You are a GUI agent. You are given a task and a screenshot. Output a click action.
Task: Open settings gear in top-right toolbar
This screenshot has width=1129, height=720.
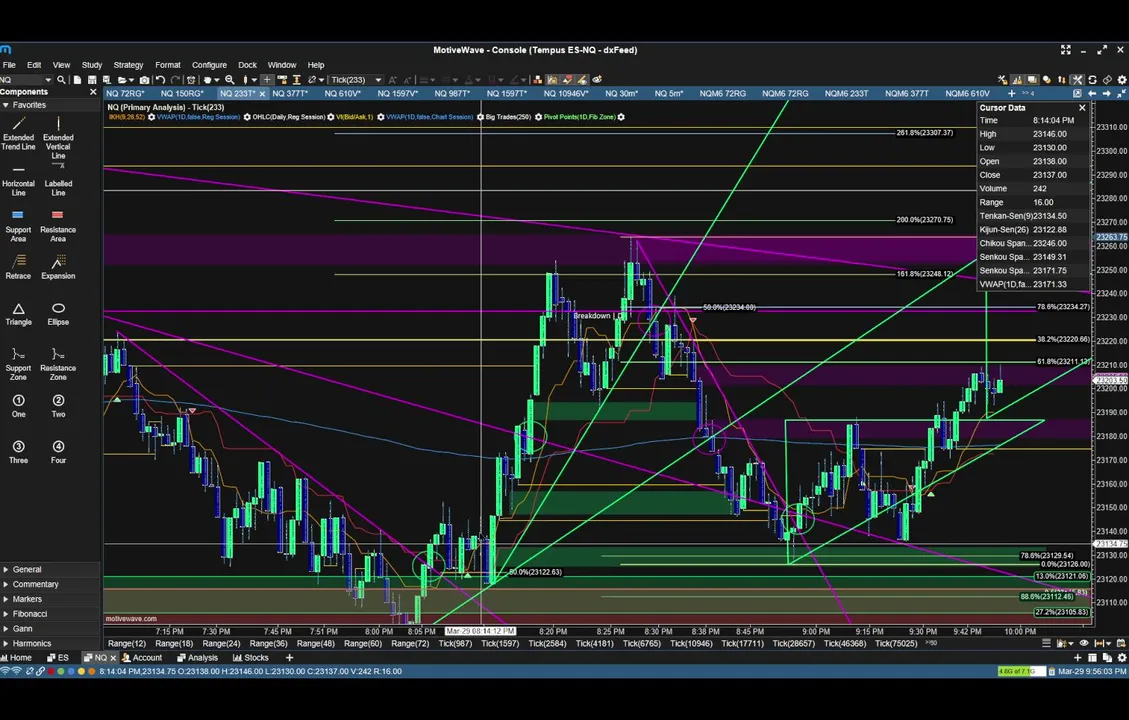(1121, 80)
